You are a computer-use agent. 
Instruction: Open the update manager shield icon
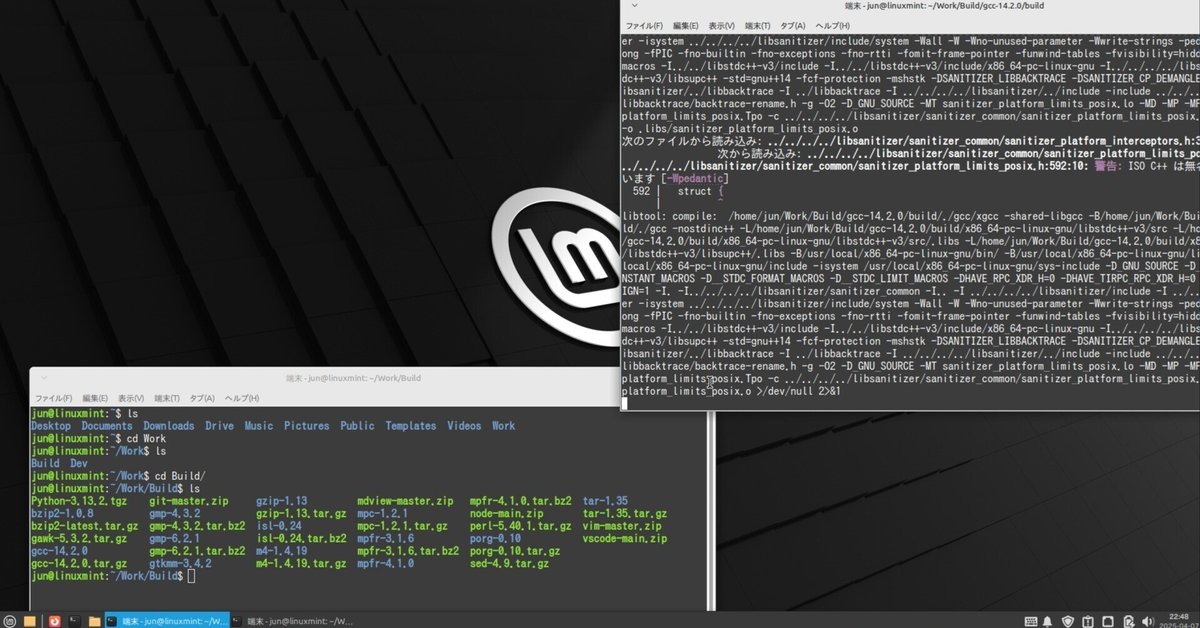coord(1068,621)
